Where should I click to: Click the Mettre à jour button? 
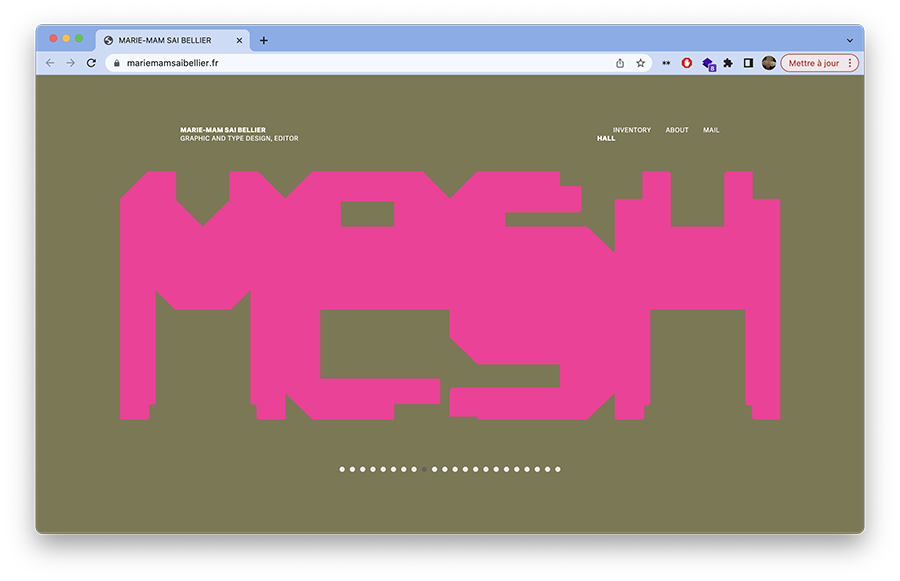pyautogui.click(x=813, y=63)
